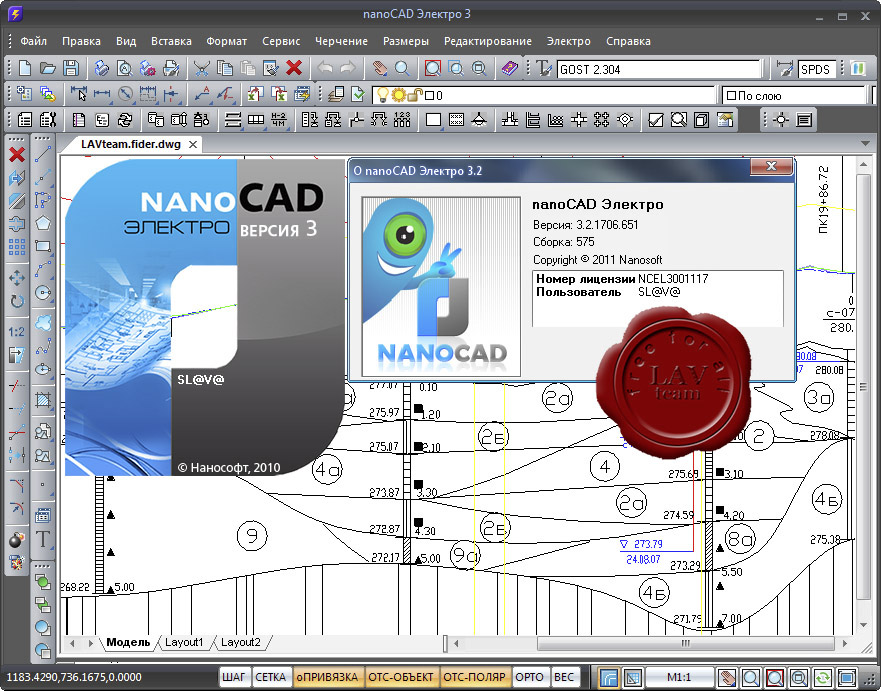Open the layer 0 dropdown list
The width and height of the screenshot is (881, 691).
click(x=544, y=95)
